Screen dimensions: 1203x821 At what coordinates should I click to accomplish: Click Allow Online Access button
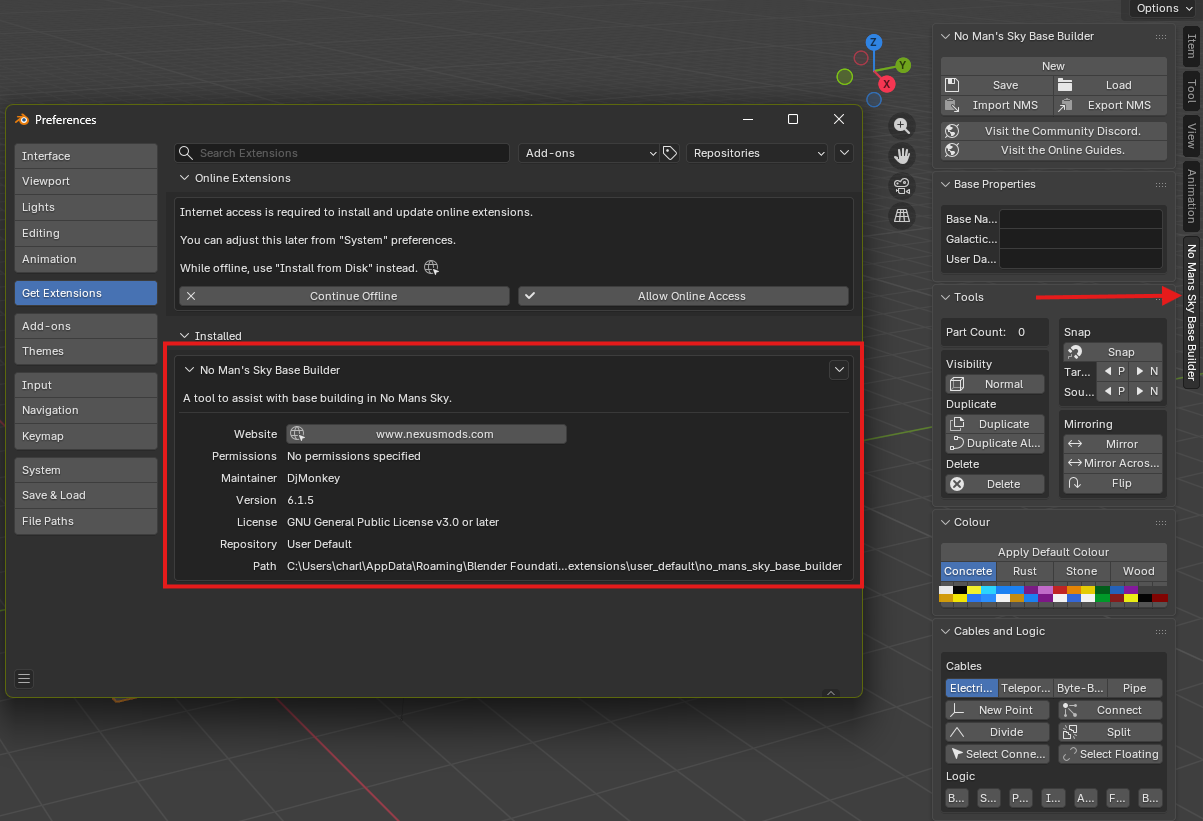(683, 296)
